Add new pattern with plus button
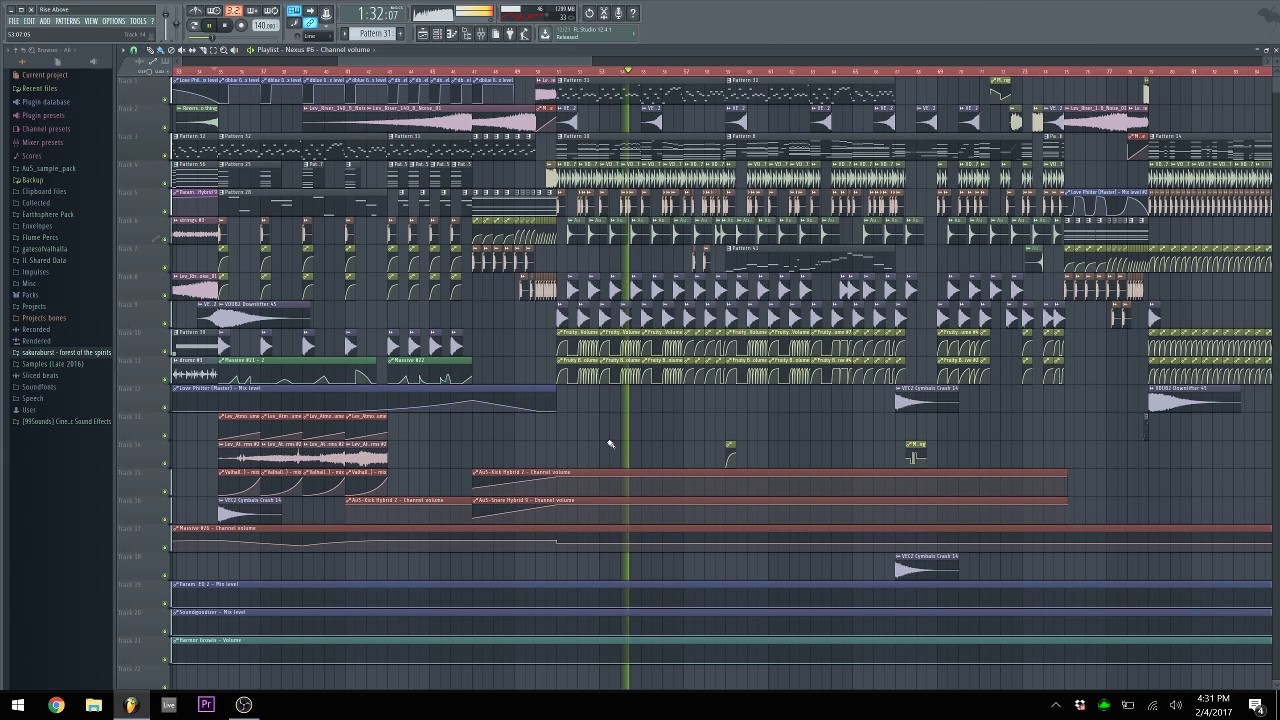 (x=400, y=34)
